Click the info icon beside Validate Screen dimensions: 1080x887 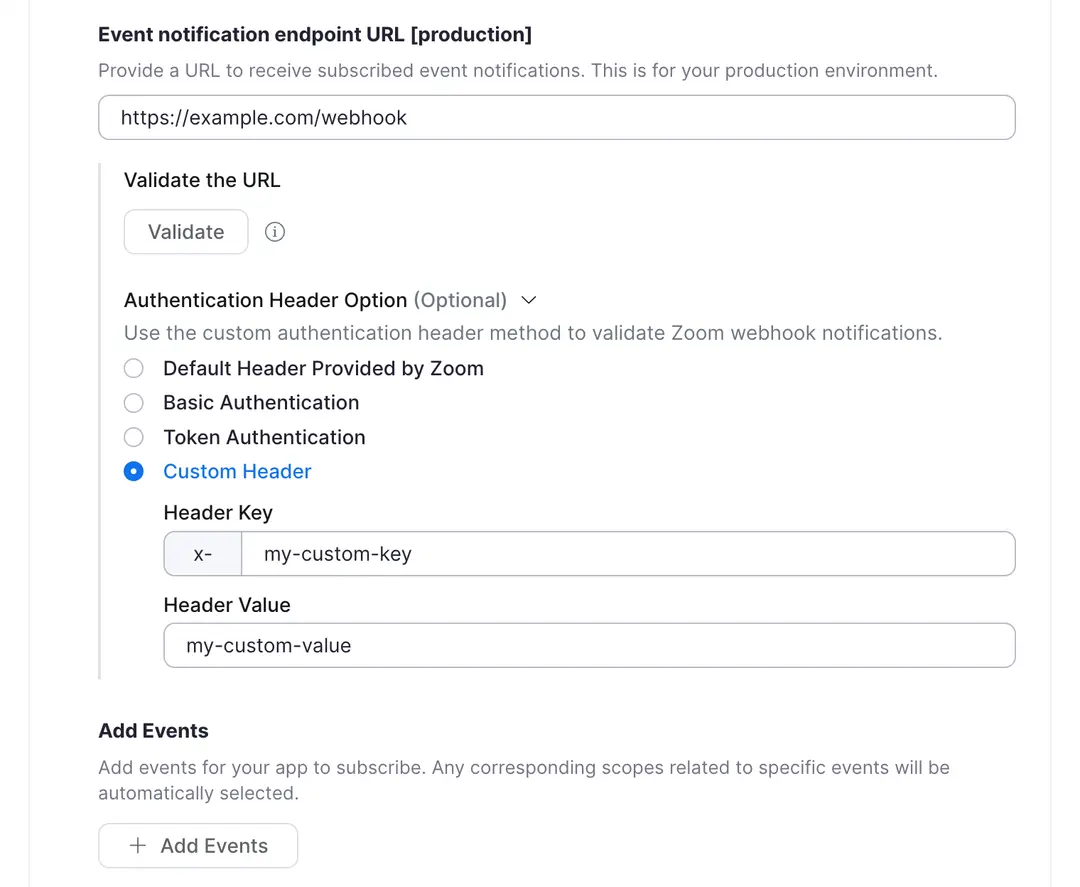(x=275, y=231)
